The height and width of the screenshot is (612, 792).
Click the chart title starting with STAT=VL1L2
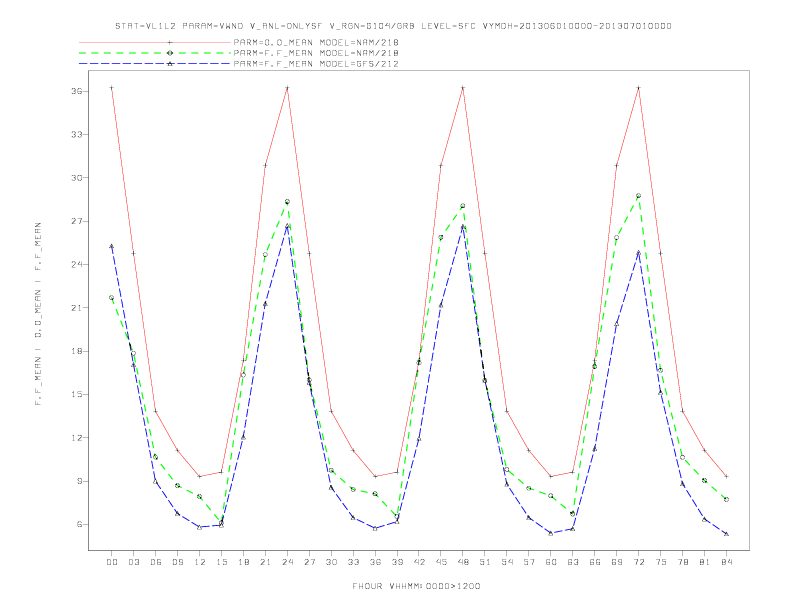[x=393, y=26]
